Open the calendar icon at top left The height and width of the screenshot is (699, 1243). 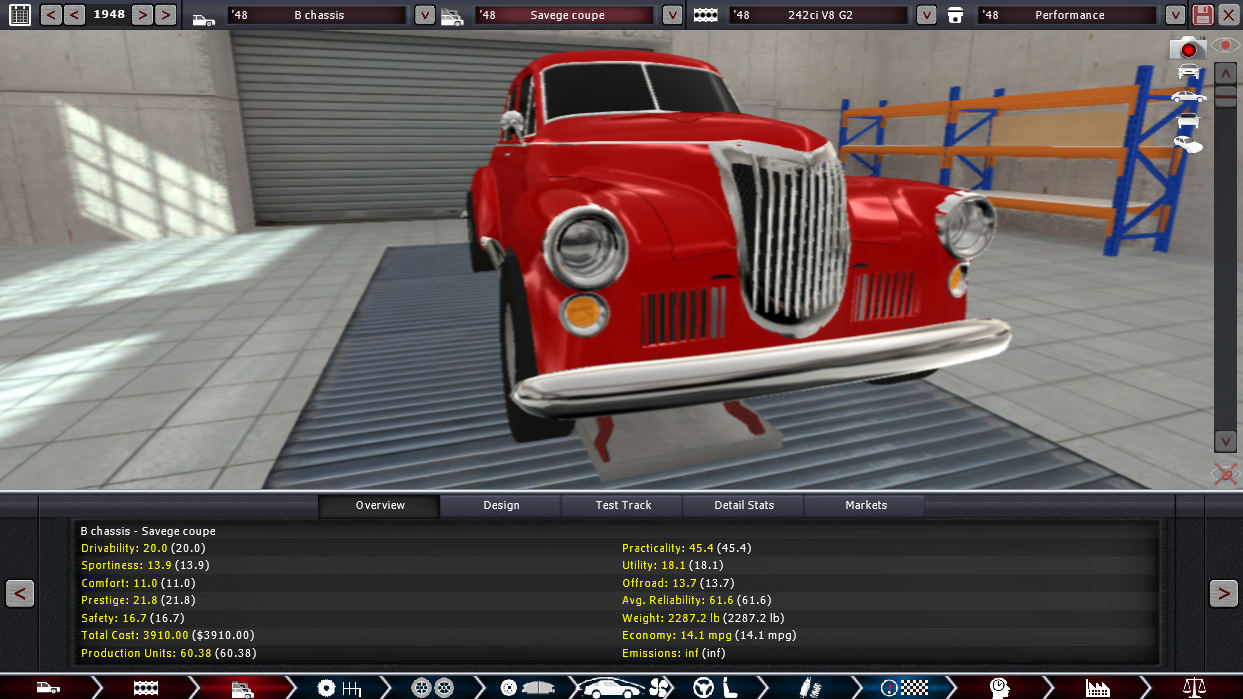point(19,15)
